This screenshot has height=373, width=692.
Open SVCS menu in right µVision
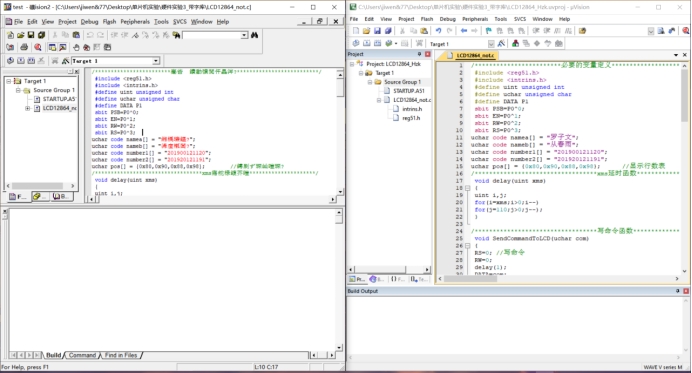[x=520, y=19]
